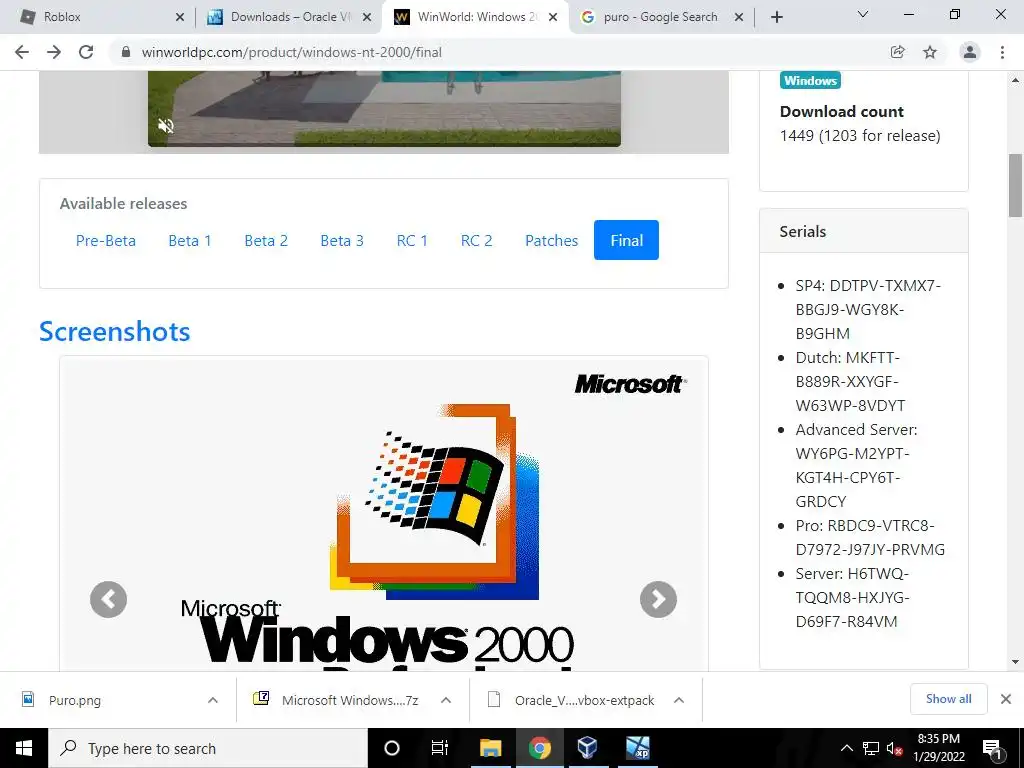Image resolution: width=1024 pixels, height=768 pixels.
Task: Click the address bar URL
Action: coord(291,52)
